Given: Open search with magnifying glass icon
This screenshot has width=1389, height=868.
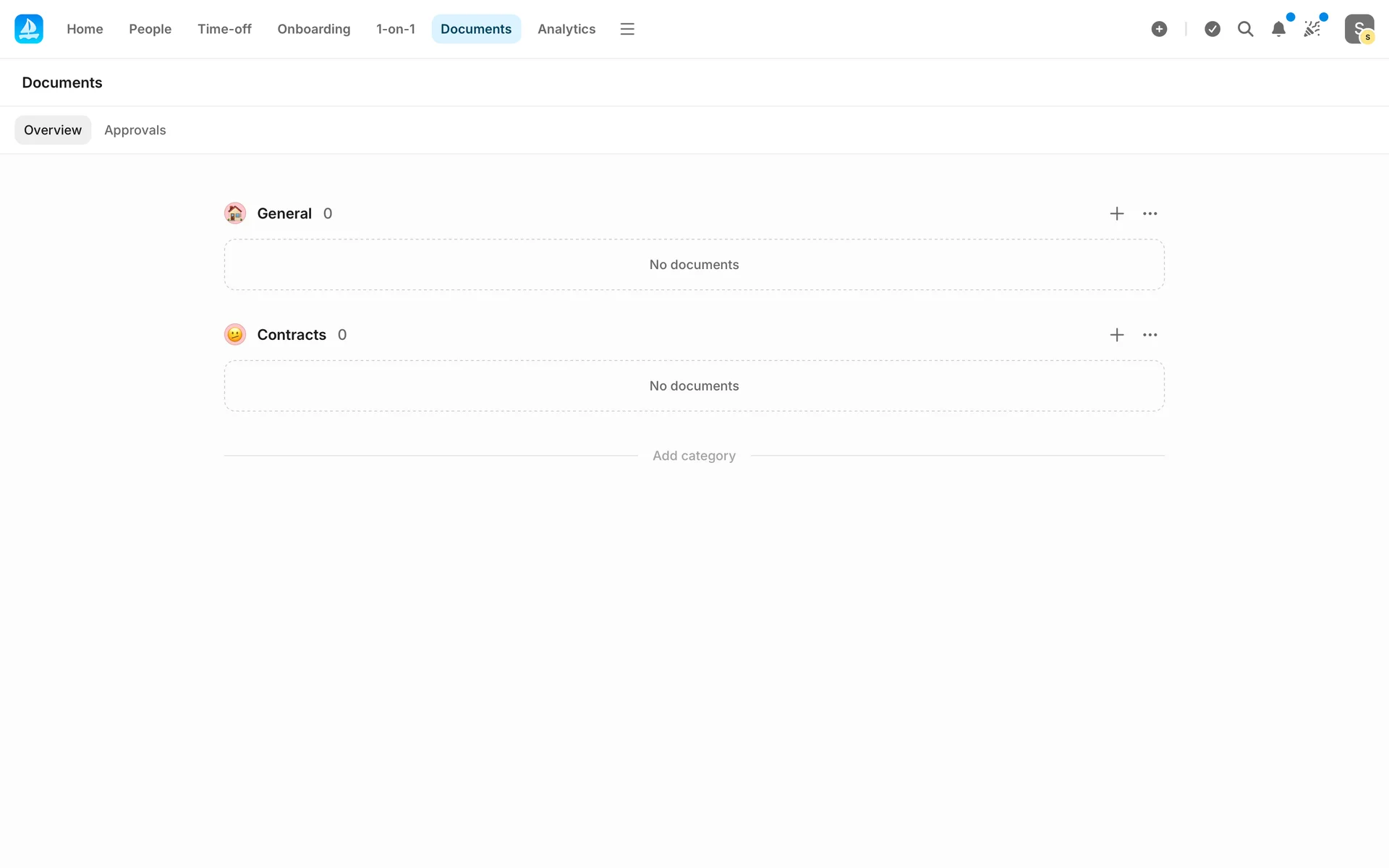Looking at the screenshot, I should tap(1245, 29).
